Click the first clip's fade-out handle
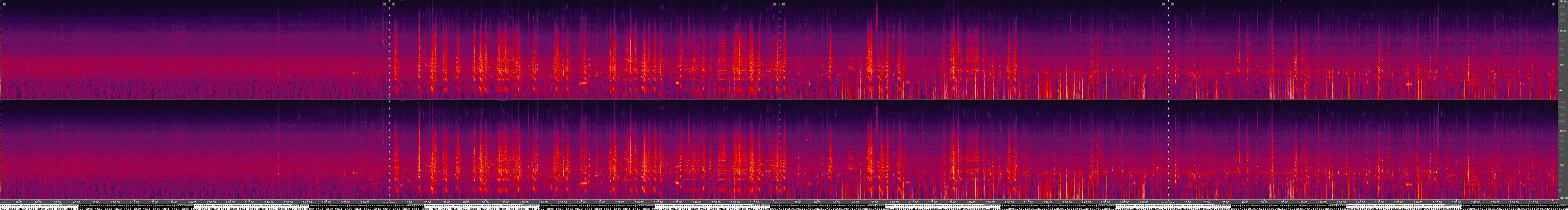 [385, 4]
